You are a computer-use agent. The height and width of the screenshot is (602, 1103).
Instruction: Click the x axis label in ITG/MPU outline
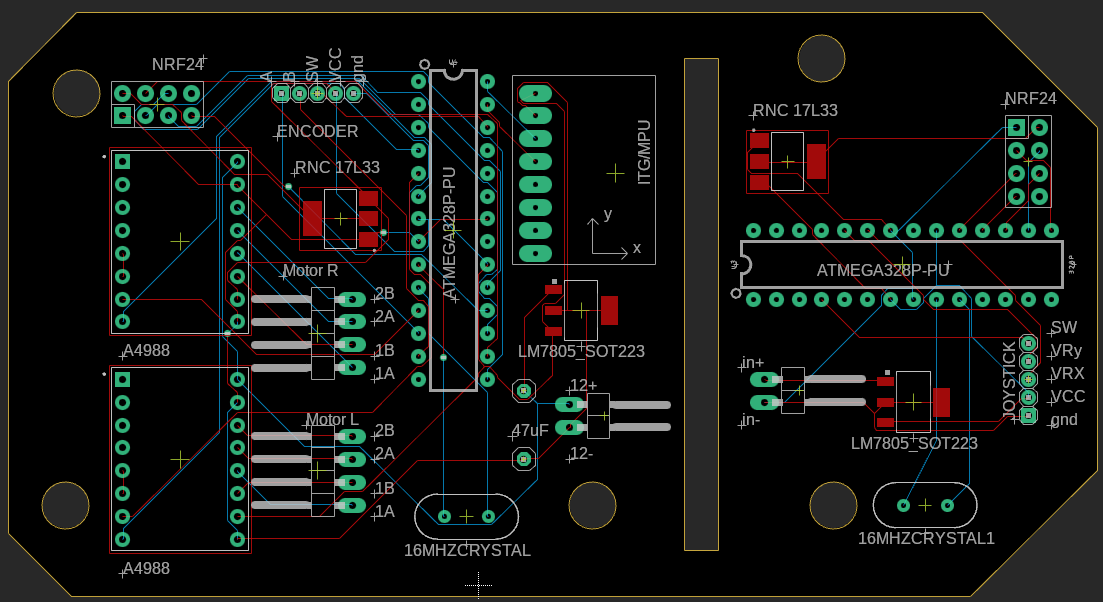click(x=637, y=248)
